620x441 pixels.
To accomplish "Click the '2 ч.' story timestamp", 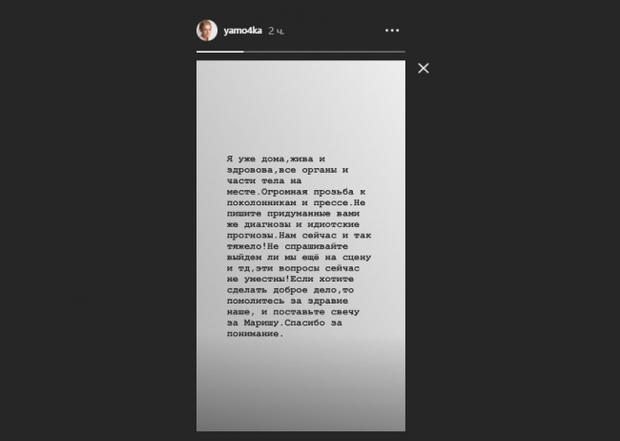I will click(x=276, y=31).
